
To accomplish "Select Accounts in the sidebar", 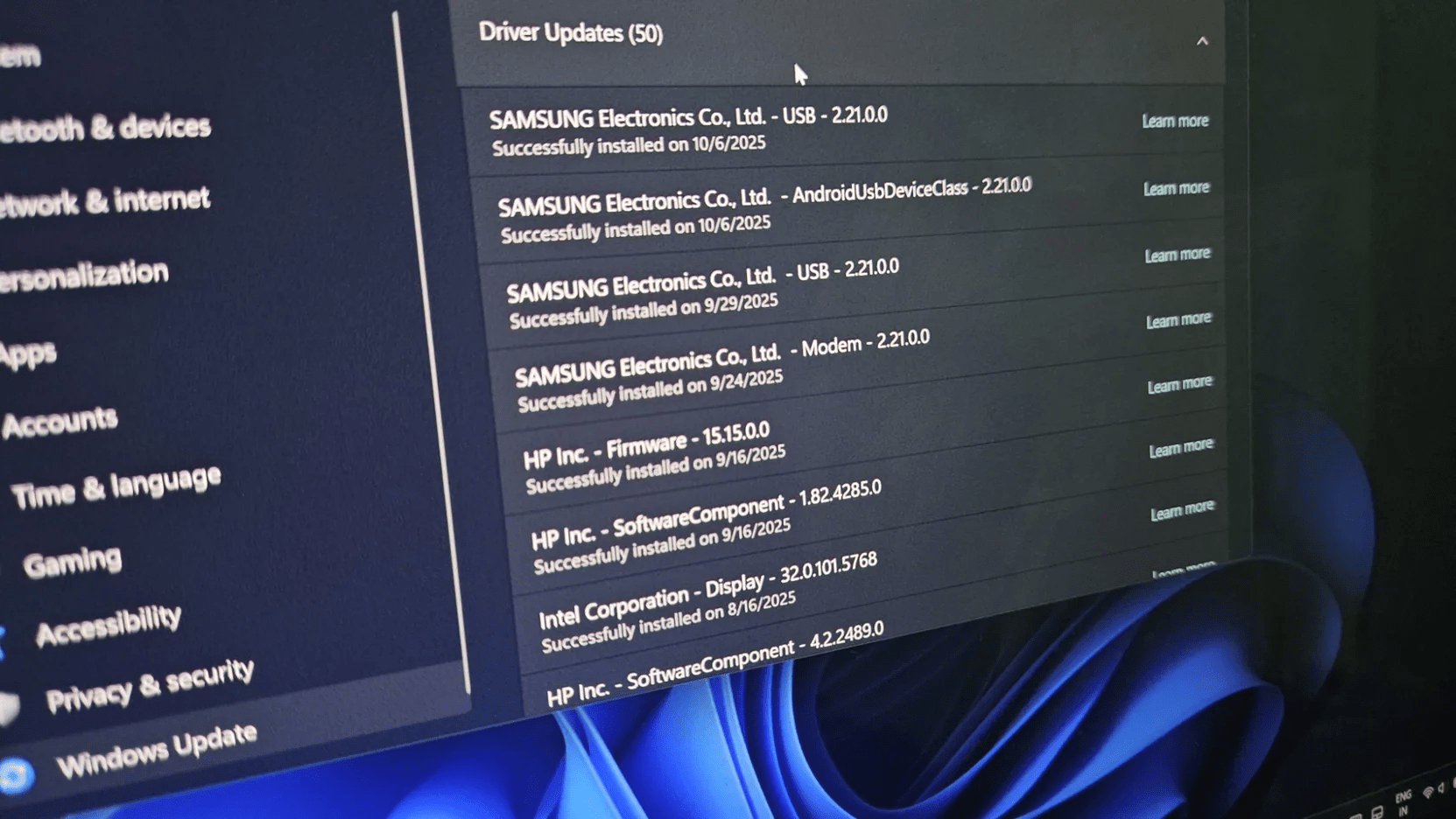I will coord(60,422).
